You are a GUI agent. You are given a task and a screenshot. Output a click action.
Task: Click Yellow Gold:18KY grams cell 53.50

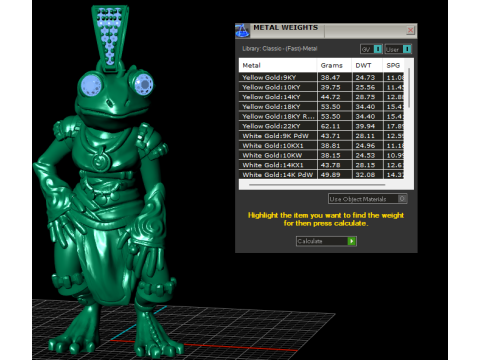click(x=330, y=107)
